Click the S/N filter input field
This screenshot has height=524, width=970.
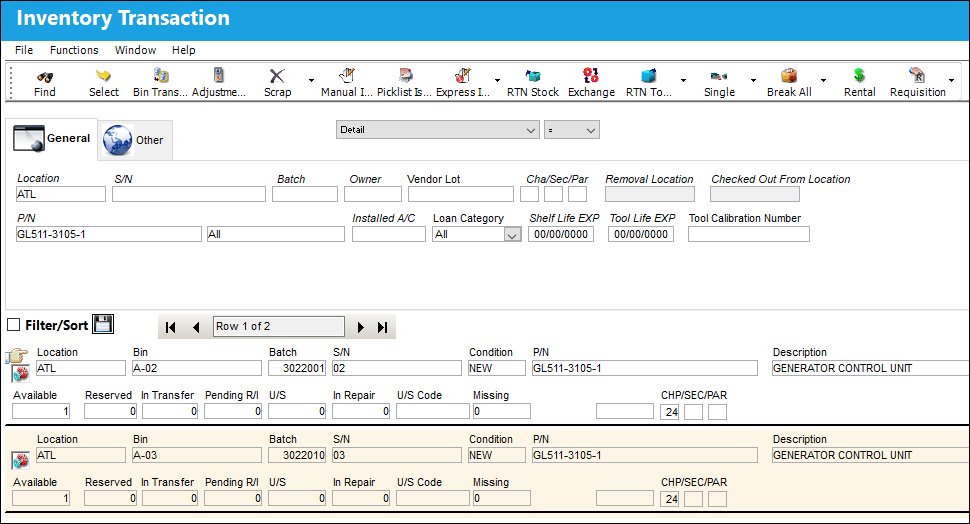[189, 194]
